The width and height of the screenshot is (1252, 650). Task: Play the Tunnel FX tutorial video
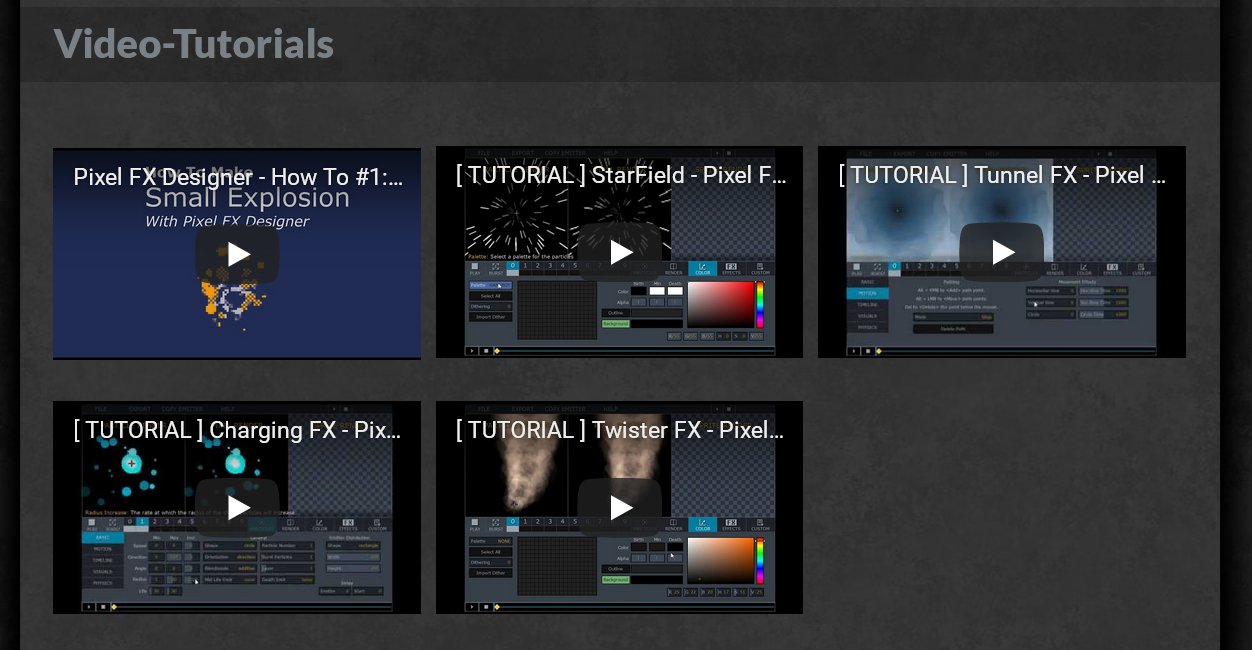1002,252
